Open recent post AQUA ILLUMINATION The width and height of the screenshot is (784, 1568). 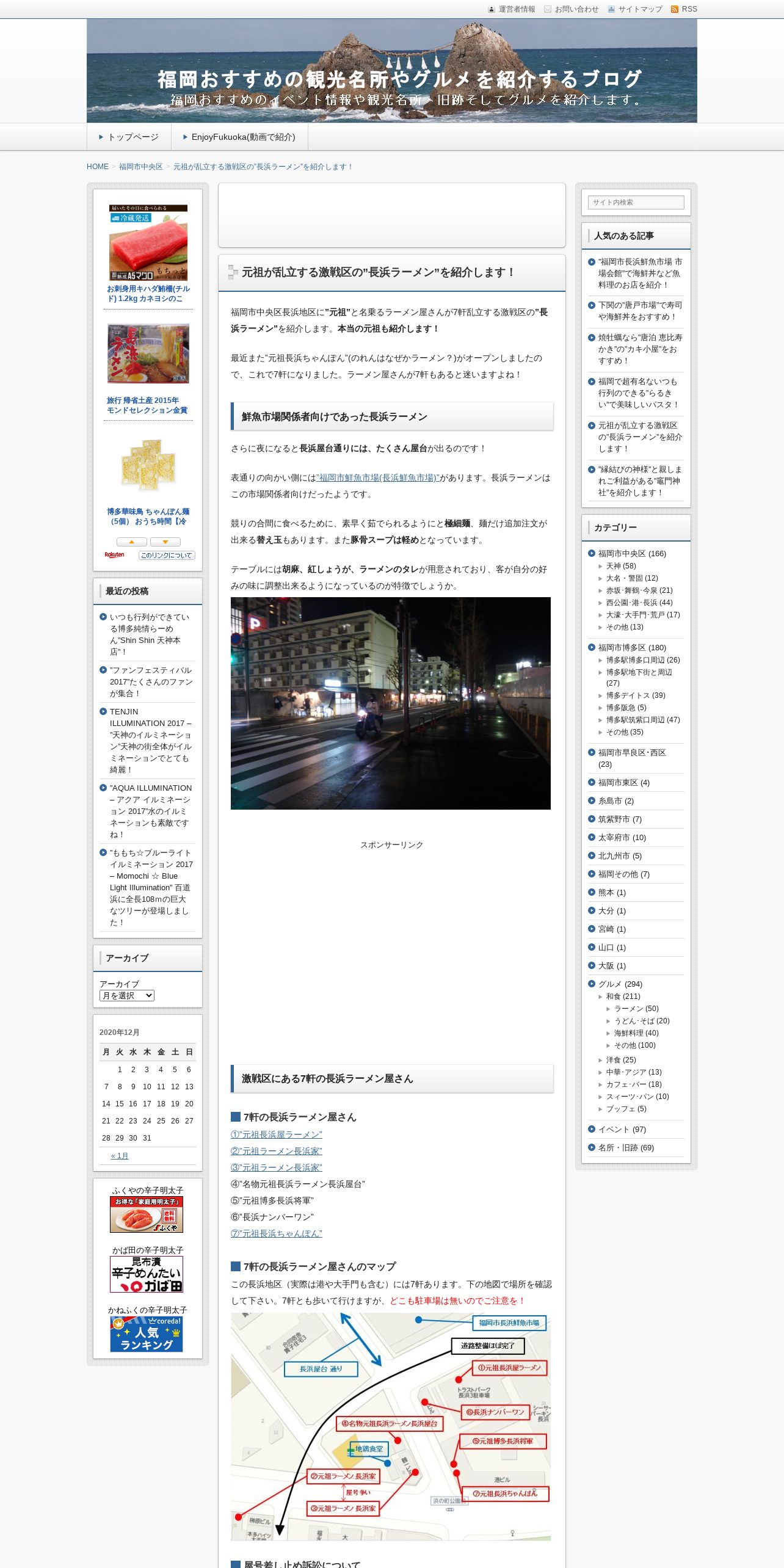click(x=151, y=811)
